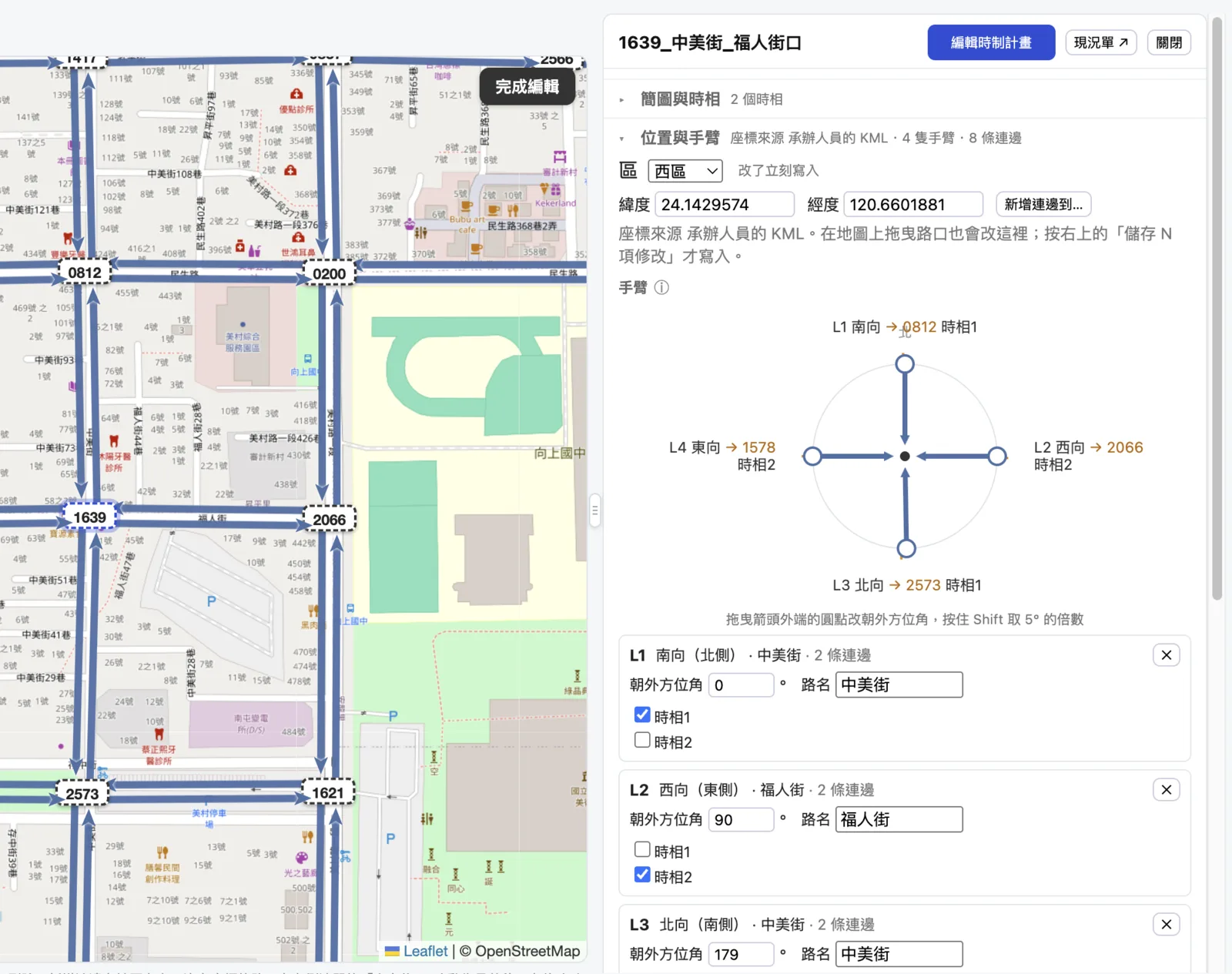Click the center dot of arm diagram

pyautogui.click(x=905, y=456)
